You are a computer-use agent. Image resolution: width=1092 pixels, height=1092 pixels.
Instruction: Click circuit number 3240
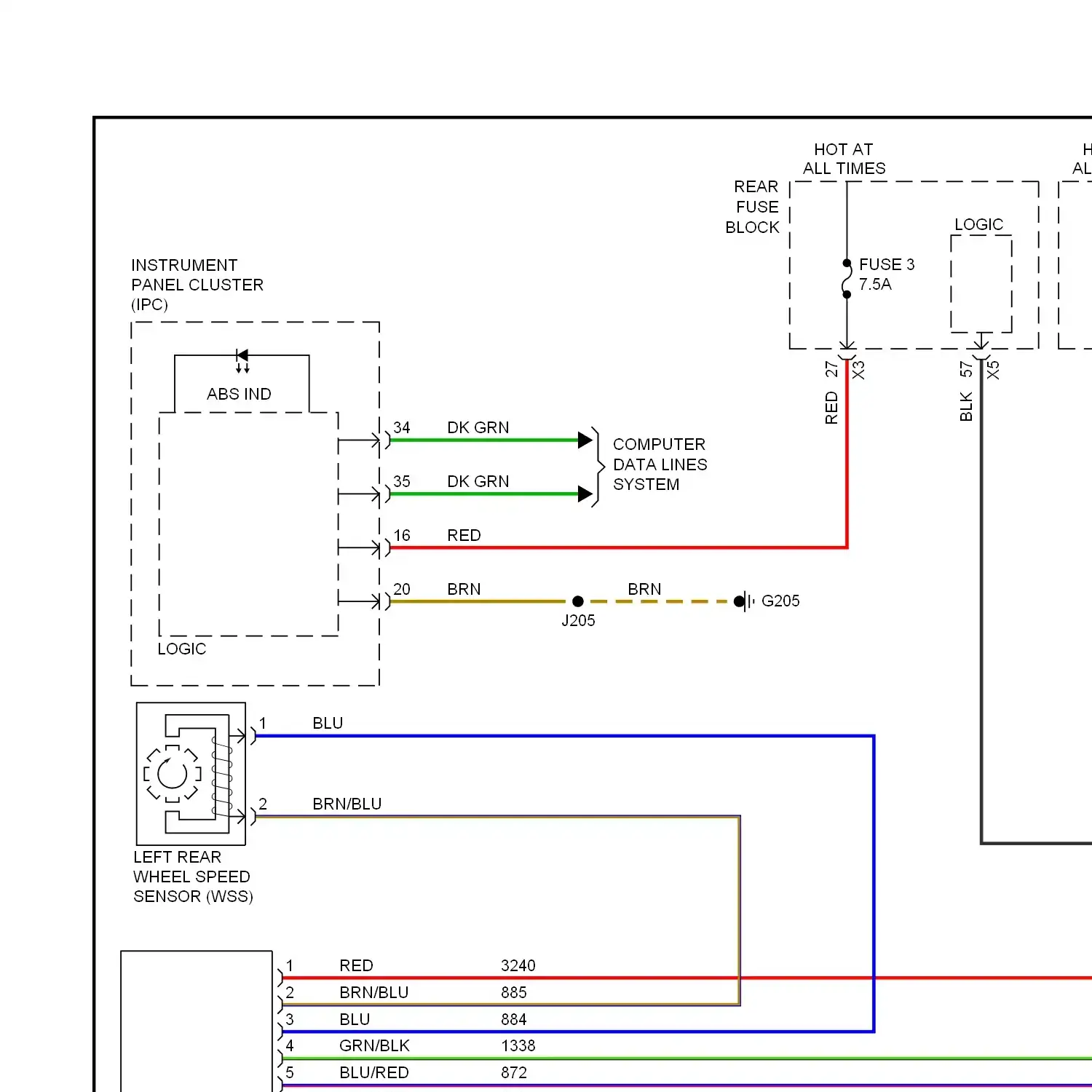(x=518, y=965)
